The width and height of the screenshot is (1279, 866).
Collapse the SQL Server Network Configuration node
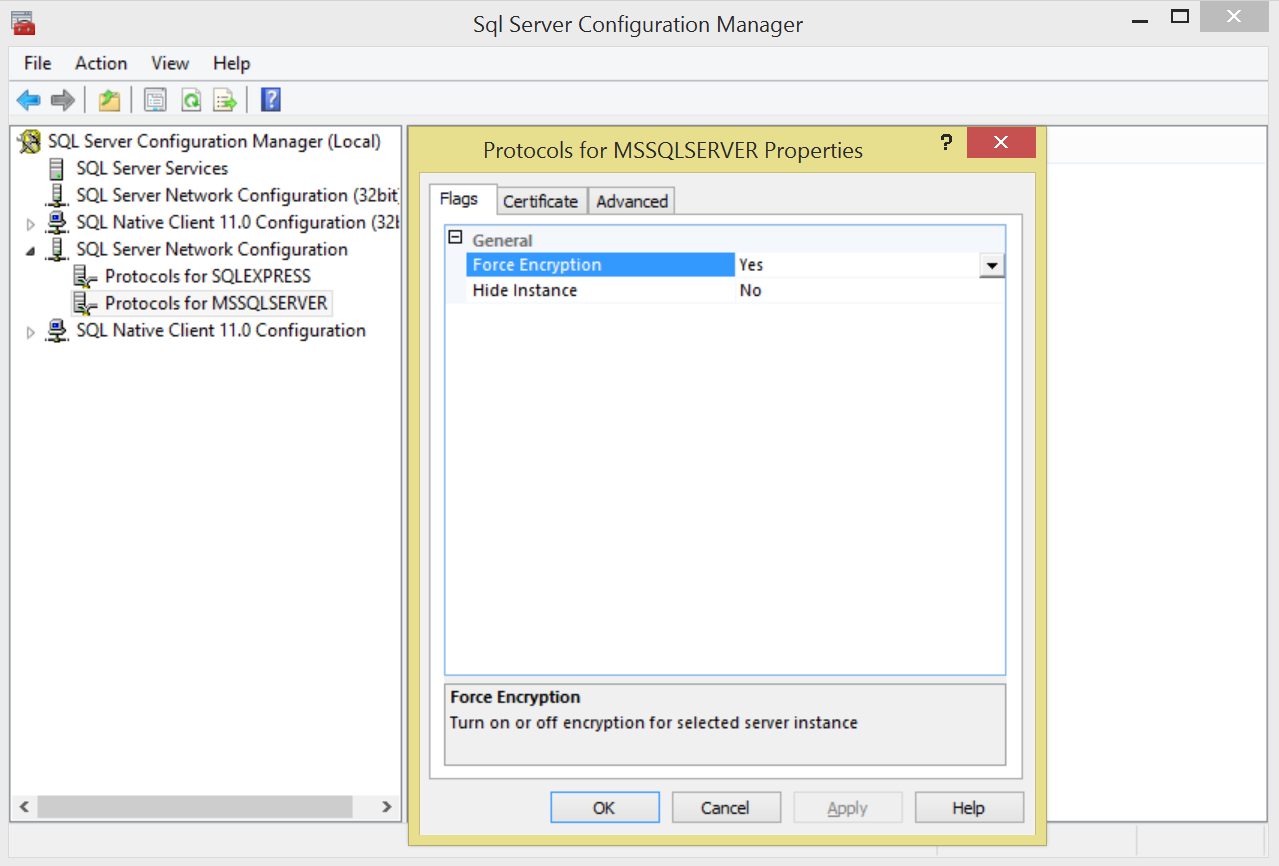coord(31,251)
